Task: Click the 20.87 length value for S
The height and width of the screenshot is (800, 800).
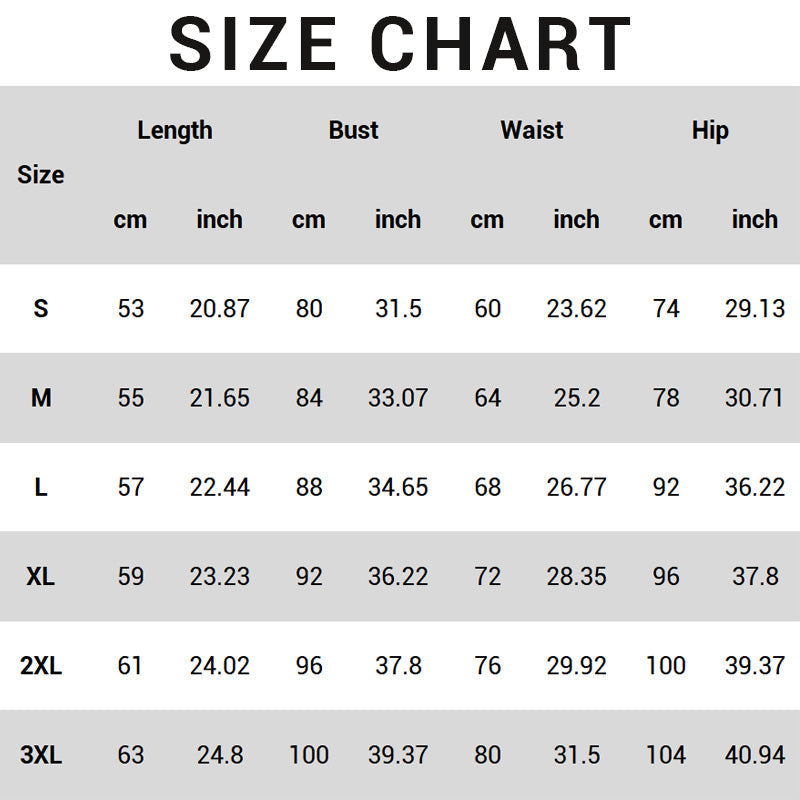Action: pyautogui.click(x=220, y=309)
